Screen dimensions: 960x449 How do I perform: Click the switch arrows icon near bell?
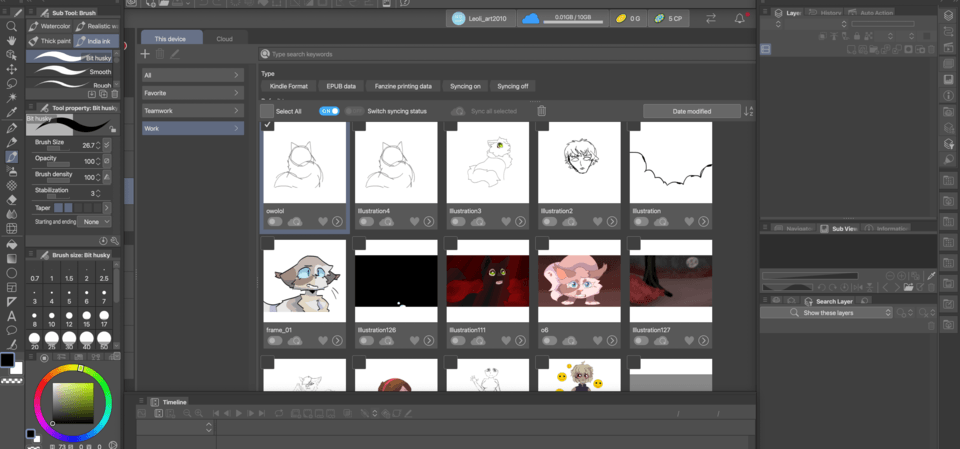coord(711,19)
